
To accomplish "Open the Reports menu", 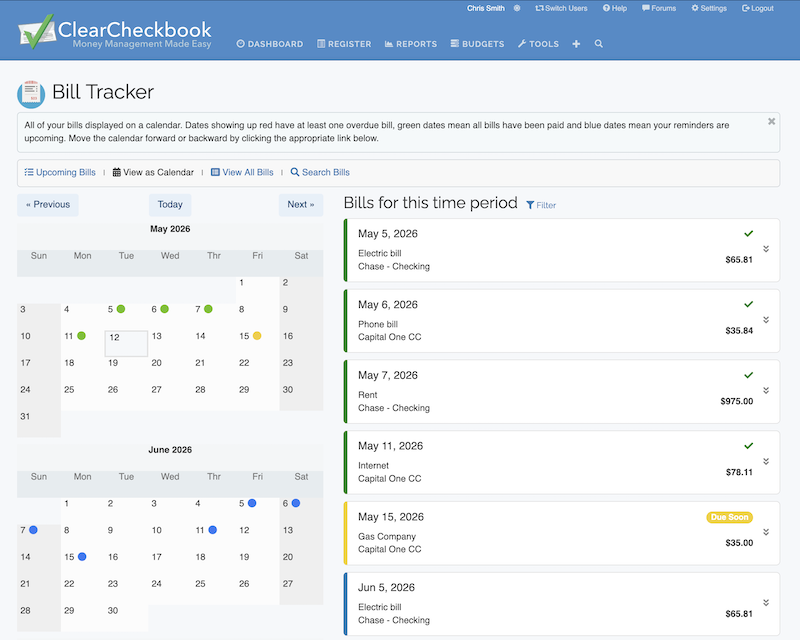I will click(411, 44).
